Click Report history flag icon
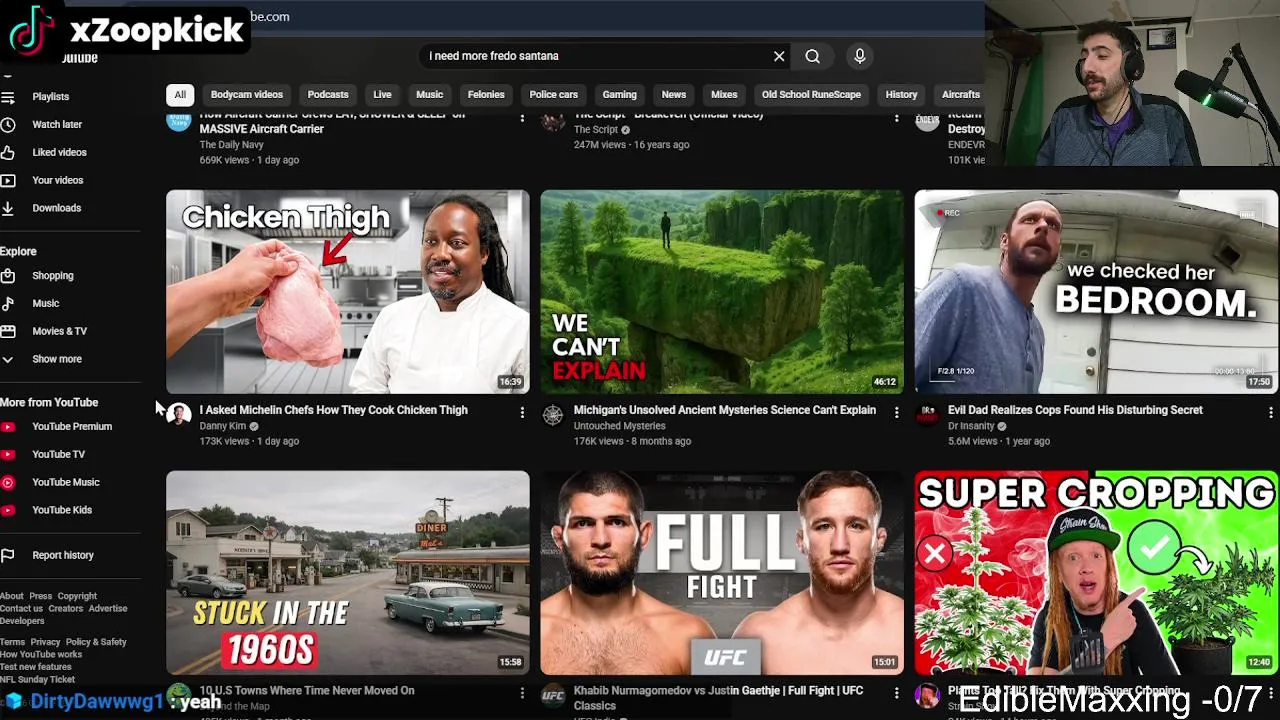1280x720 pixels. [x=7, y=555]
